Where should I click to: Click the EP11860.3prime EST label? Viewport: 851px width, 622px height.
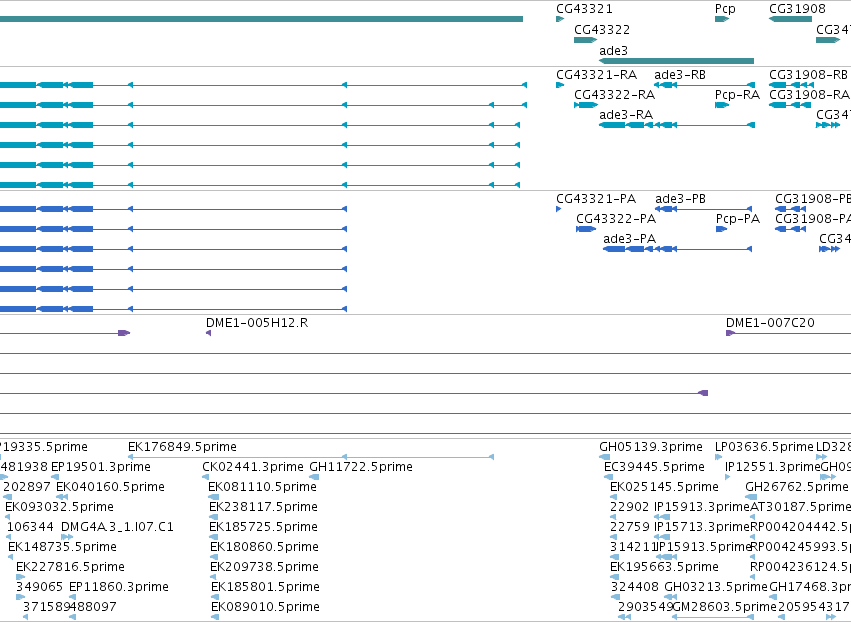tap(119, 587)
